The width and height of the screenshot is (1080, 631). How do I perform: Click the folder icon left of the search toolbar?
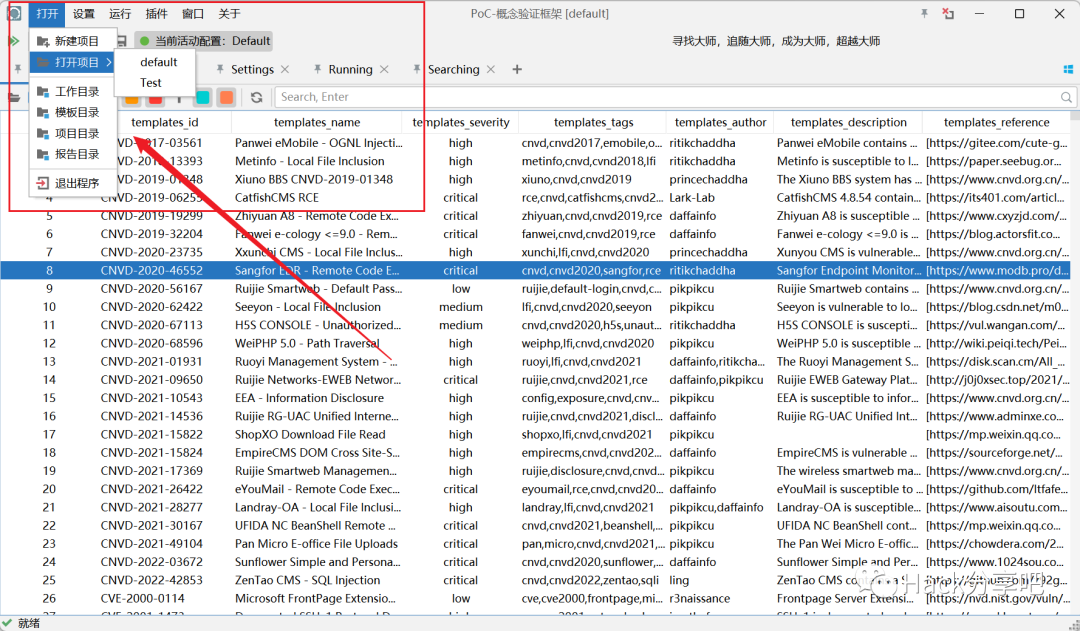14,97
